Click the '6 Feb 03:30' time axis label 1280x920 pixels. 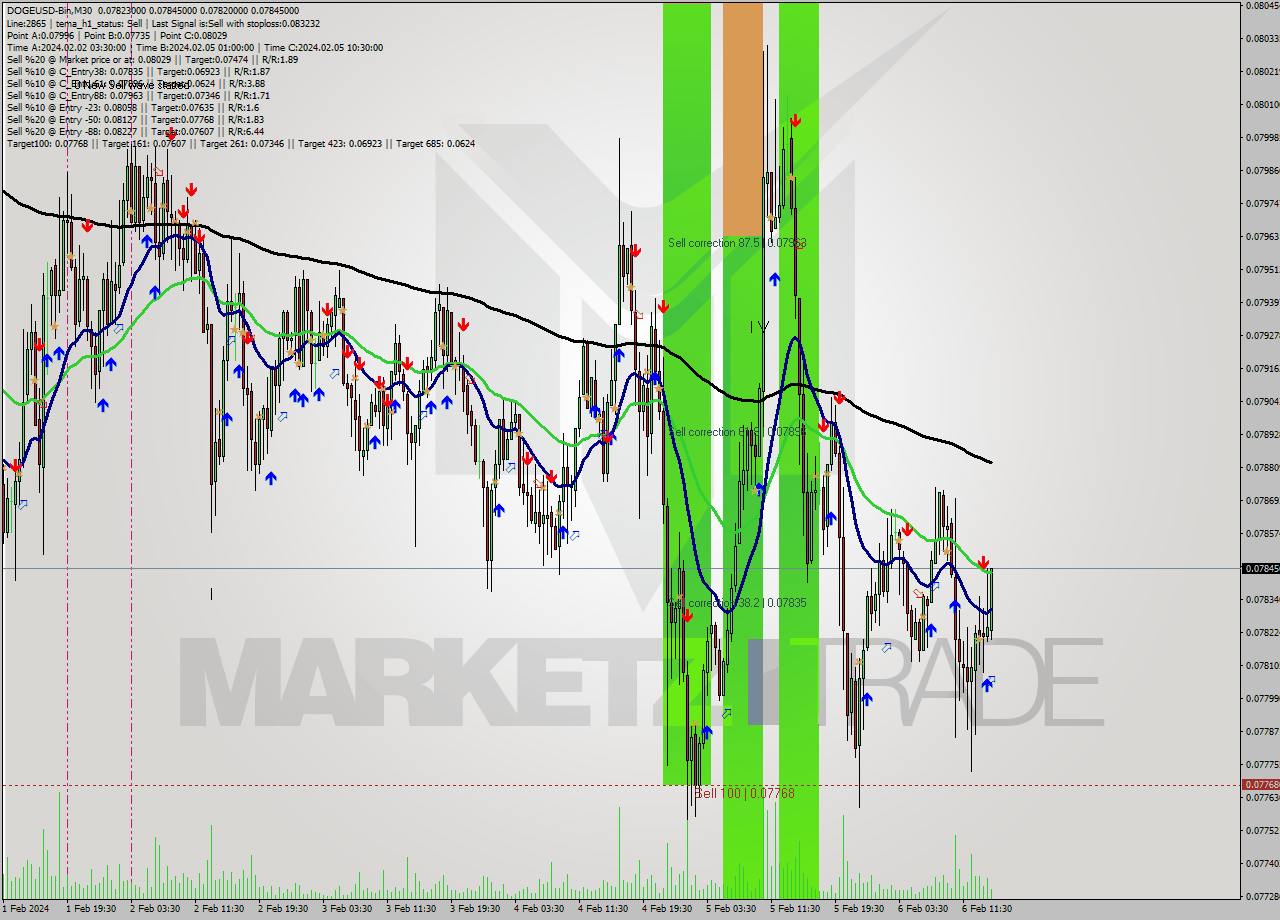tap(922, 909)
